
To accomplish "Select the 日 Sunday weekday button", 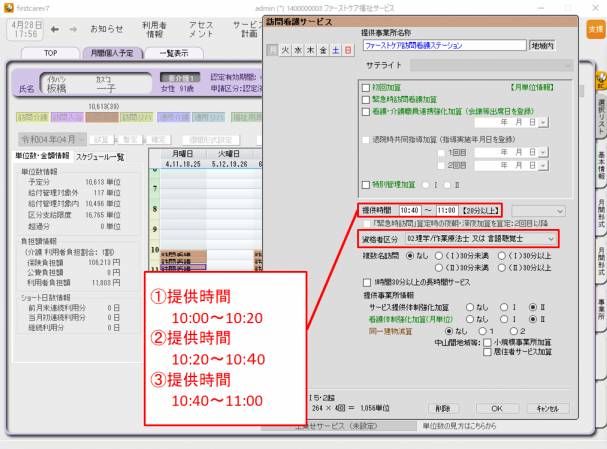I will pyautogui.click(x=346, y=48).
